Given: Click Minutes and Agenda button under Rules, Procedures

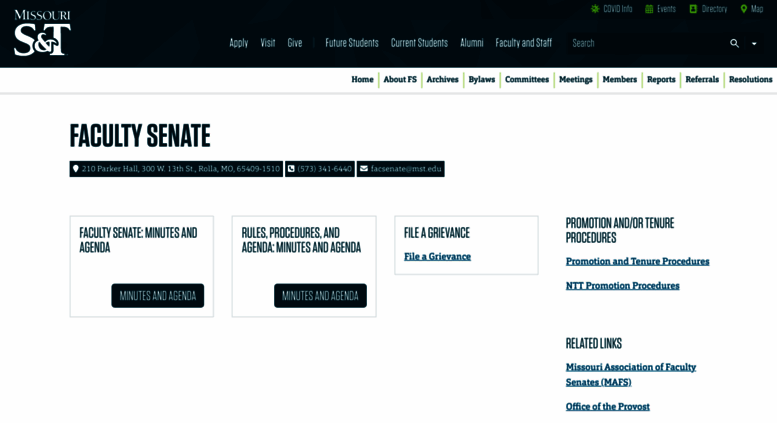Looking at the screenshot, I should pos(320,296).
